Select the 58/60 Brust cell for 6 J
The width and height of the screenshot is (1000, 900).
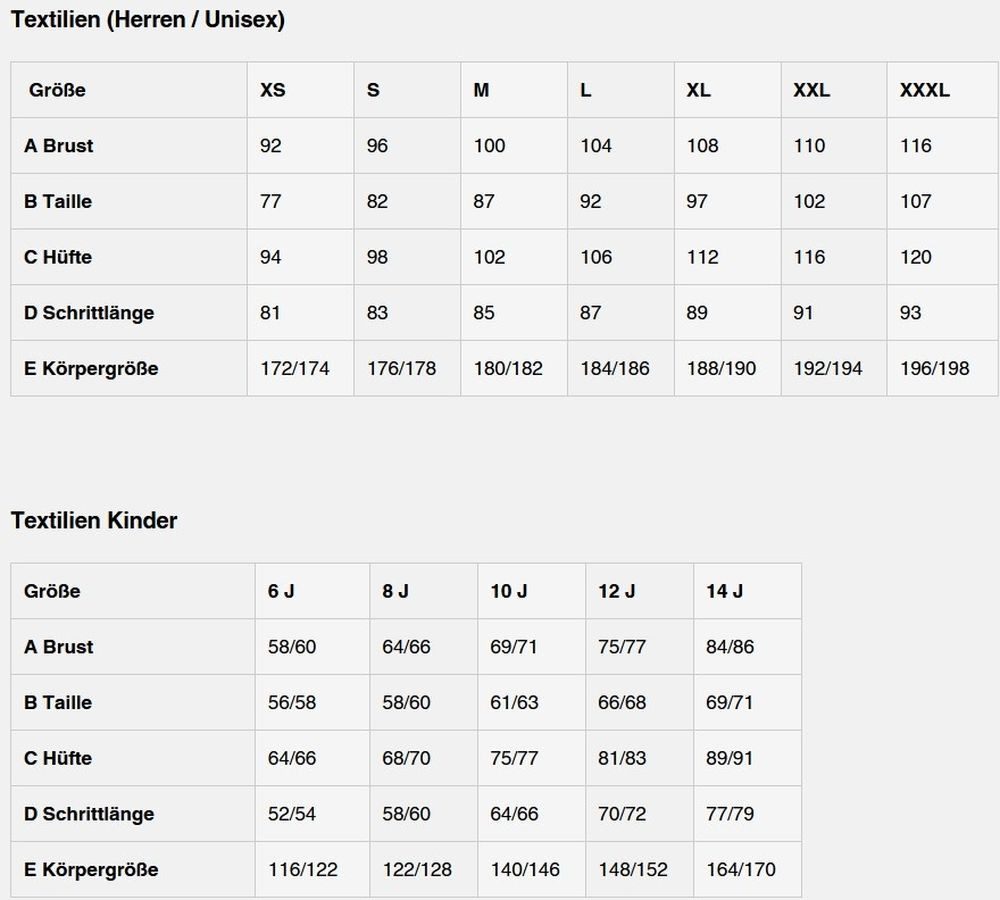click(292, 647)
